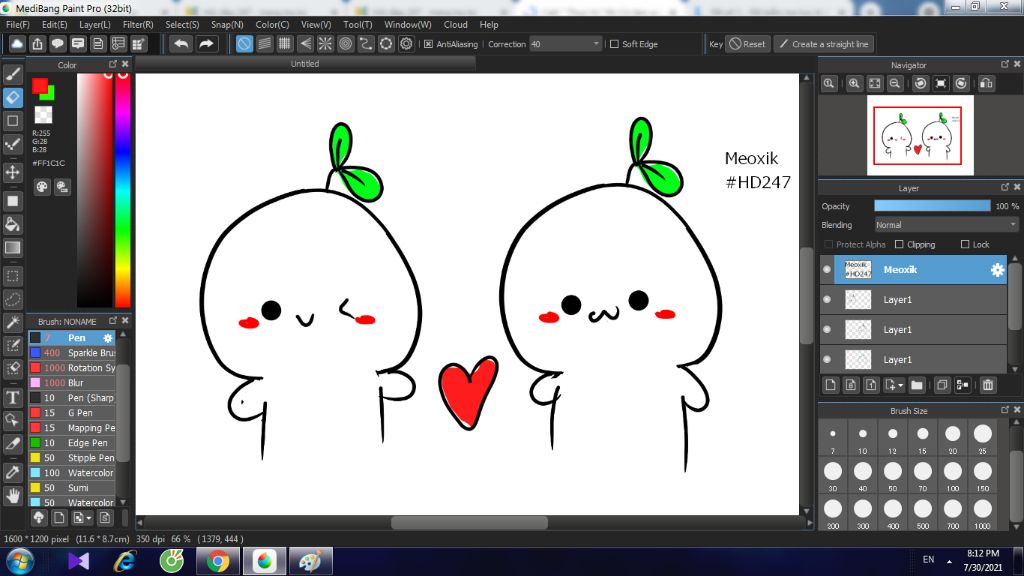Open Meoxik layer settings gear
The image size is (1024, 576).
(997, 270)
